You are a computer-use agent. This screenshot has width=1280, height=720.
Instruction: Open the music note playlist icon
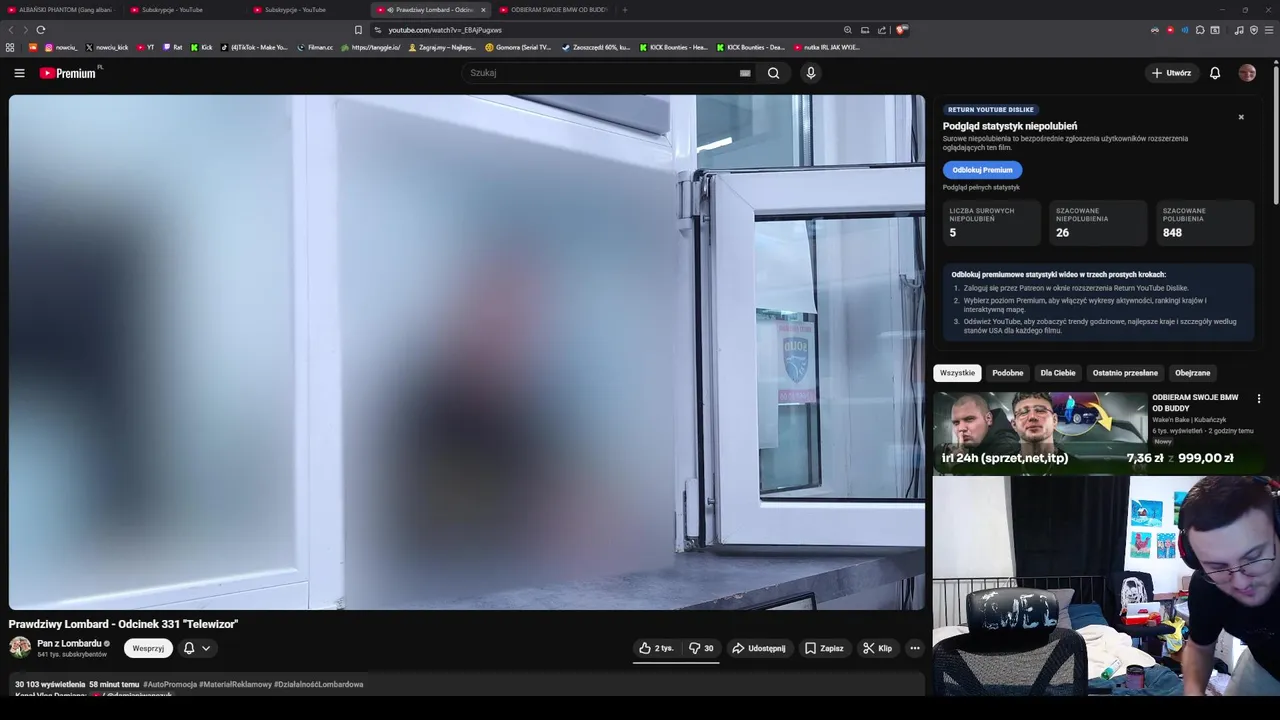click(1239, 30)
